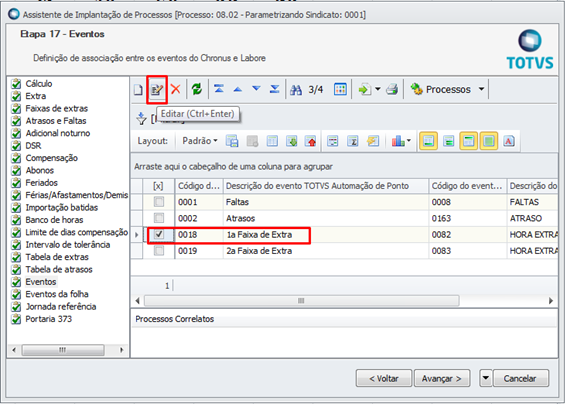
Task: Select the Eventos da folha step
Action: coord(57,294)
